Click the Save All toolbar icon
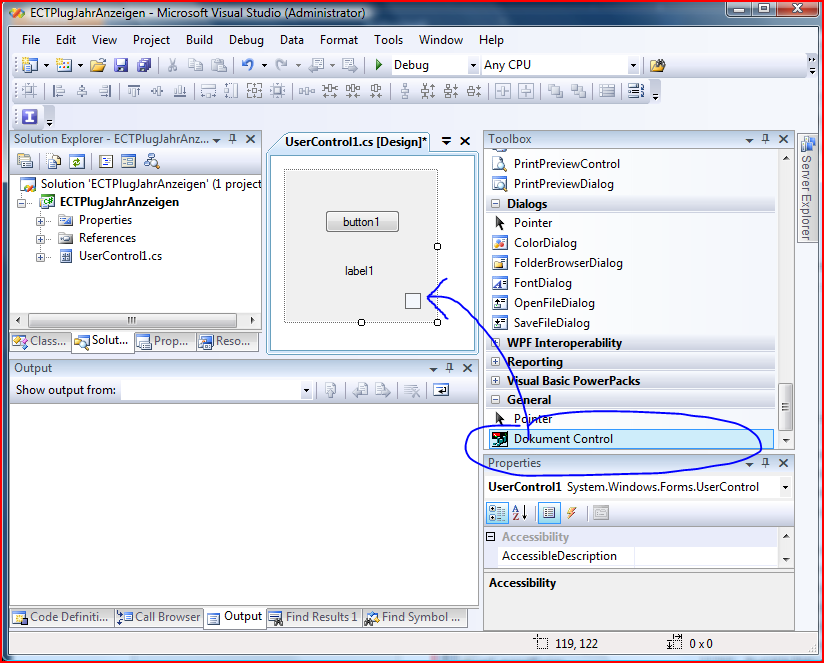This screenshot has height=663, width=824. tap(143, 65)
